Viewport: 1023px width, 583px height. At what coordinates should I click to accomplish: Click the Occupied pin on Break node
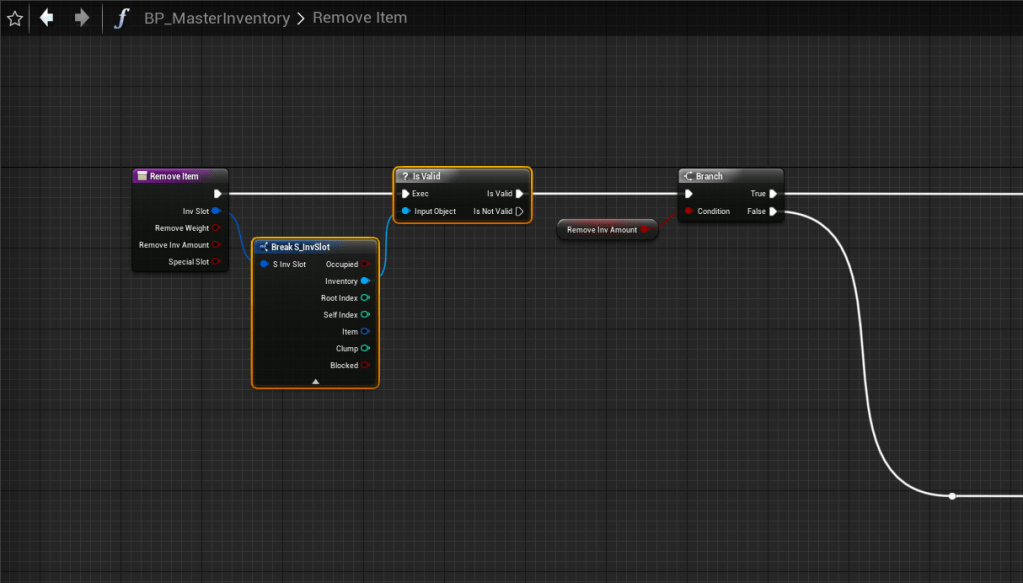[x=365, y=264]
